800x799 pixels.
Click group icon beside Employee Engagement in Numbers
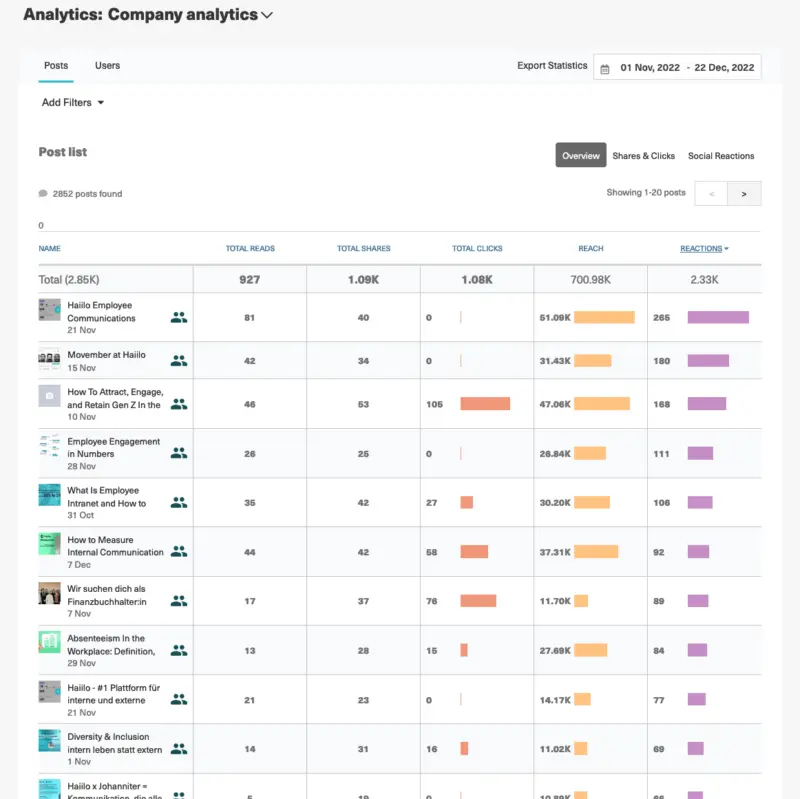(x=179, y=453)
